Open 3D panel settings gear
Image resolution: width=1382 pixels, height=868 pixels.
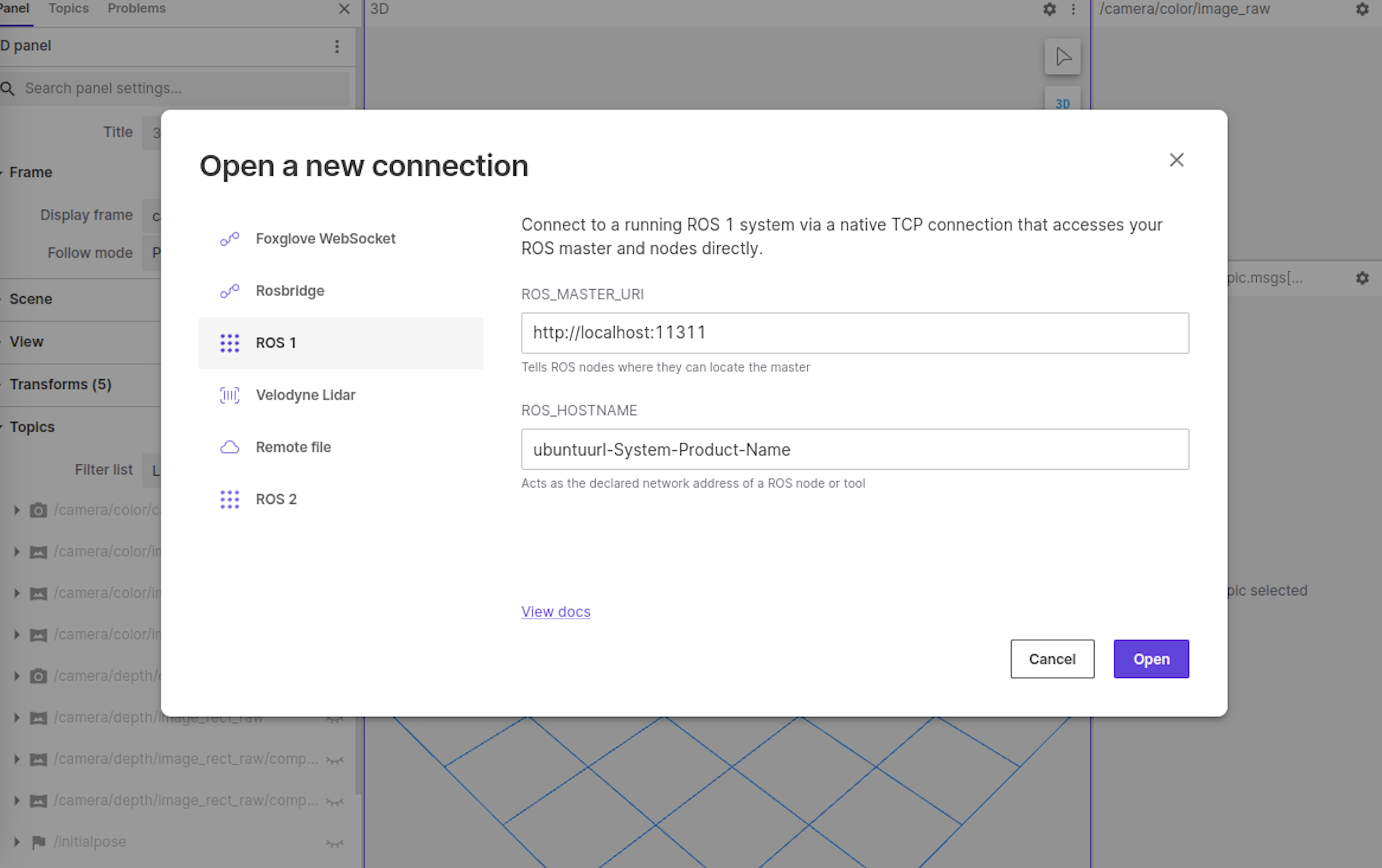pos(1049,9)
